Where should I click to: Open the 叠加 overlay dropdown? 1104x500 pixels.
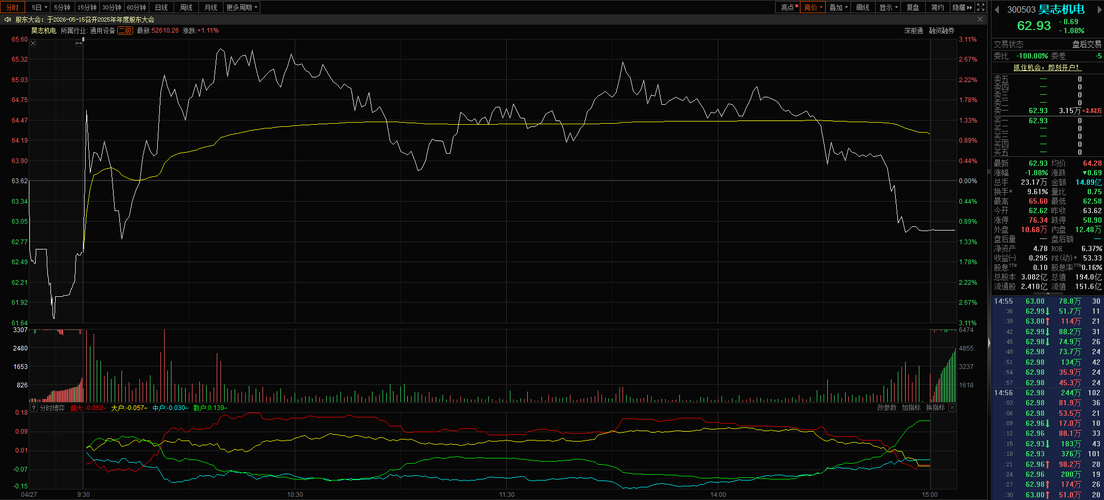point(839,7)
